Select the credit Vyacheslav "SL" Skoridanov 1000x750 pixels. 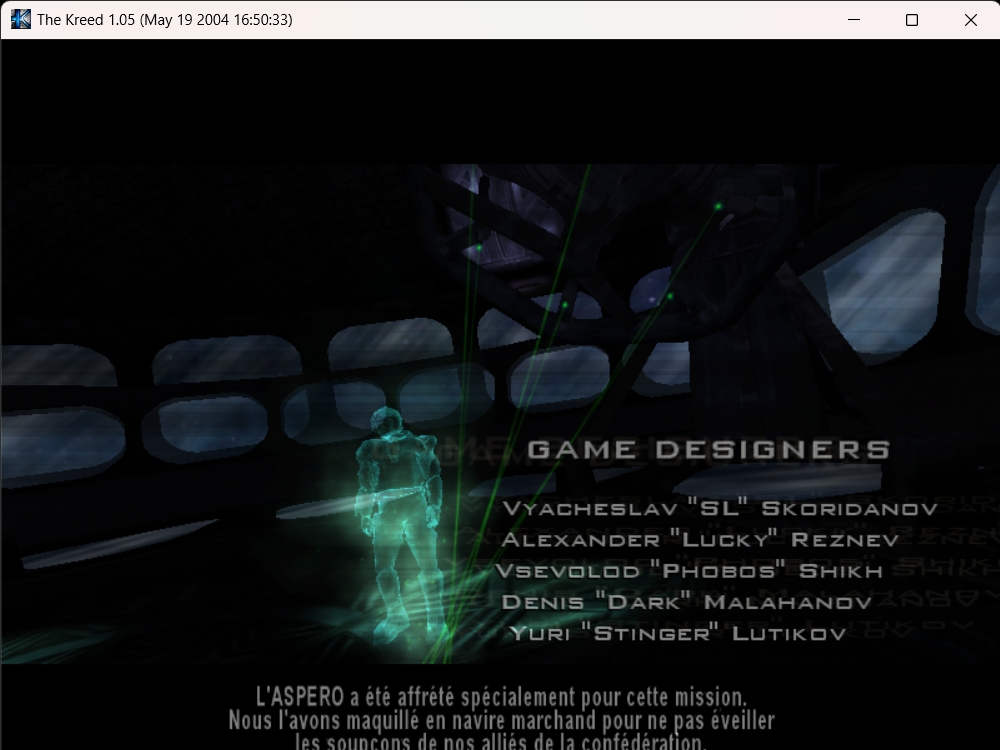720,508
